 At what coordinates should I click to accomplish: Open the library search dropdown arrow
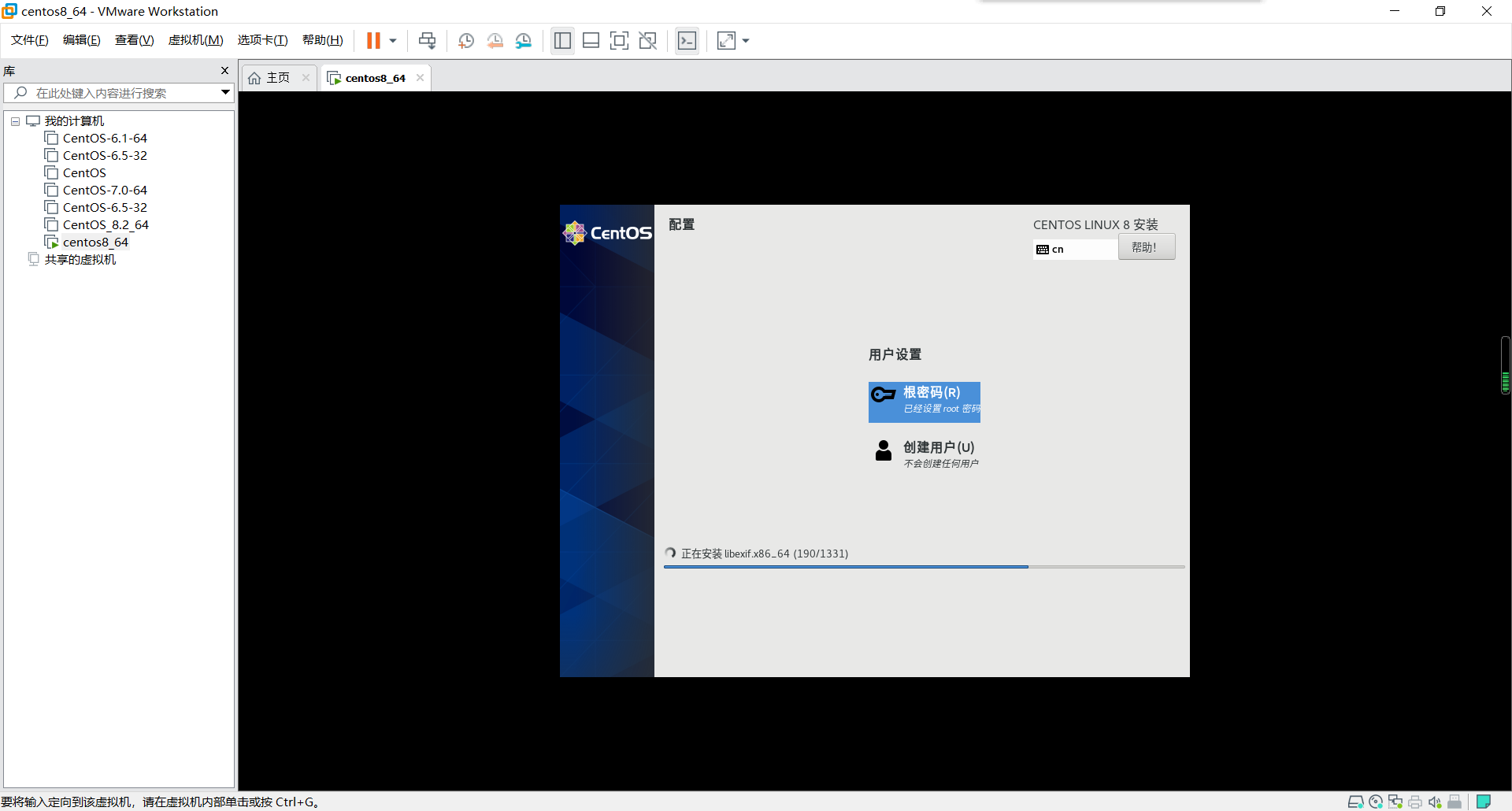pyautogui.click(x=226, y=92)
